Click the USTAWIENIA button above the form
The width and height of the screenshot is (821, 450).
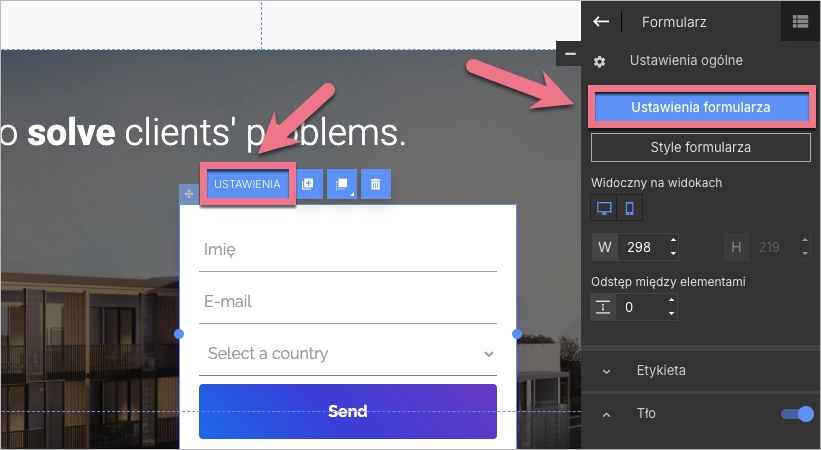pyautogui.click(x=247, y=185)
